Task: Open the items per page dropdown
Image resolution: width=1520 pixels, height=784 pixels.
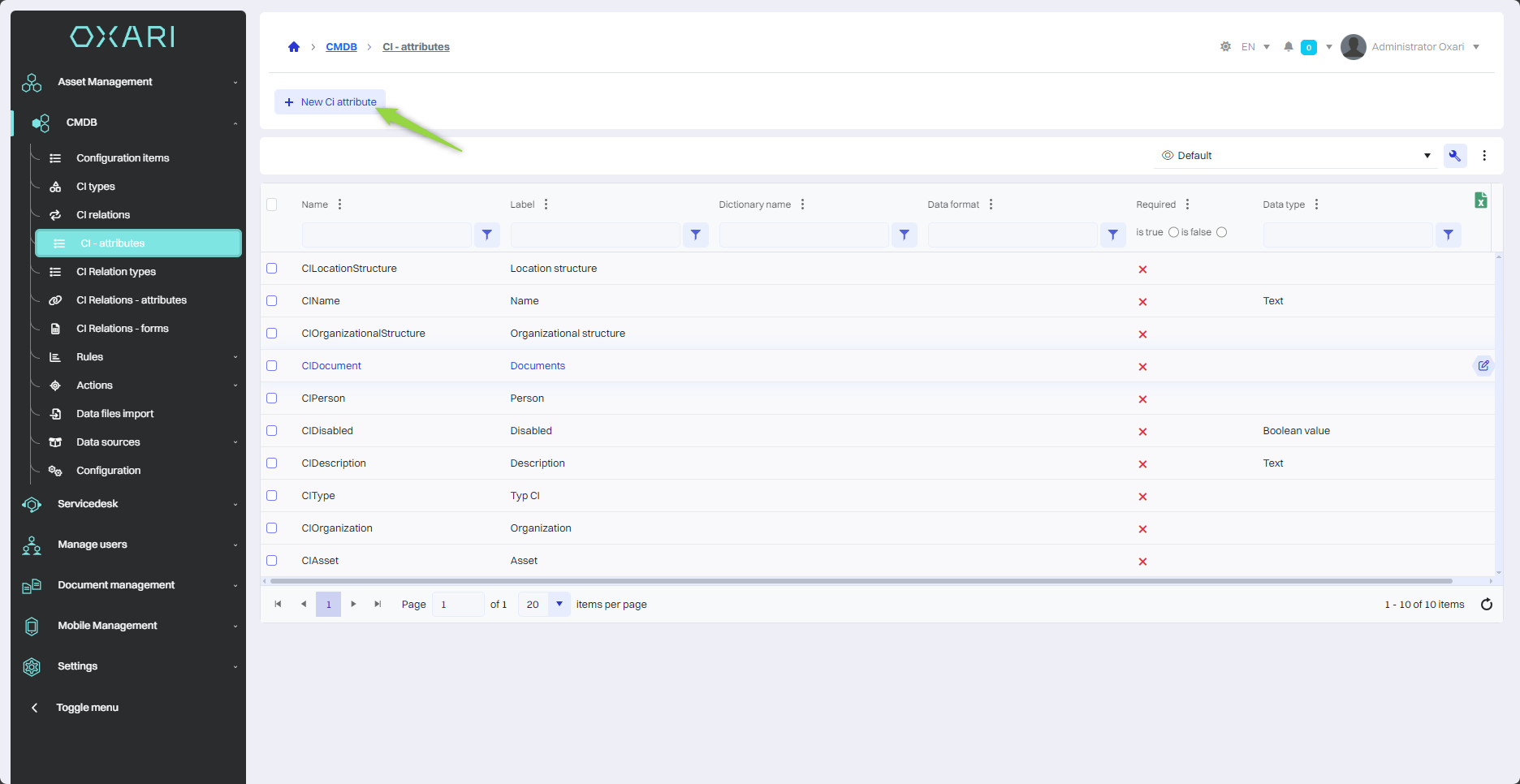Action: click(x=559, y=605)
